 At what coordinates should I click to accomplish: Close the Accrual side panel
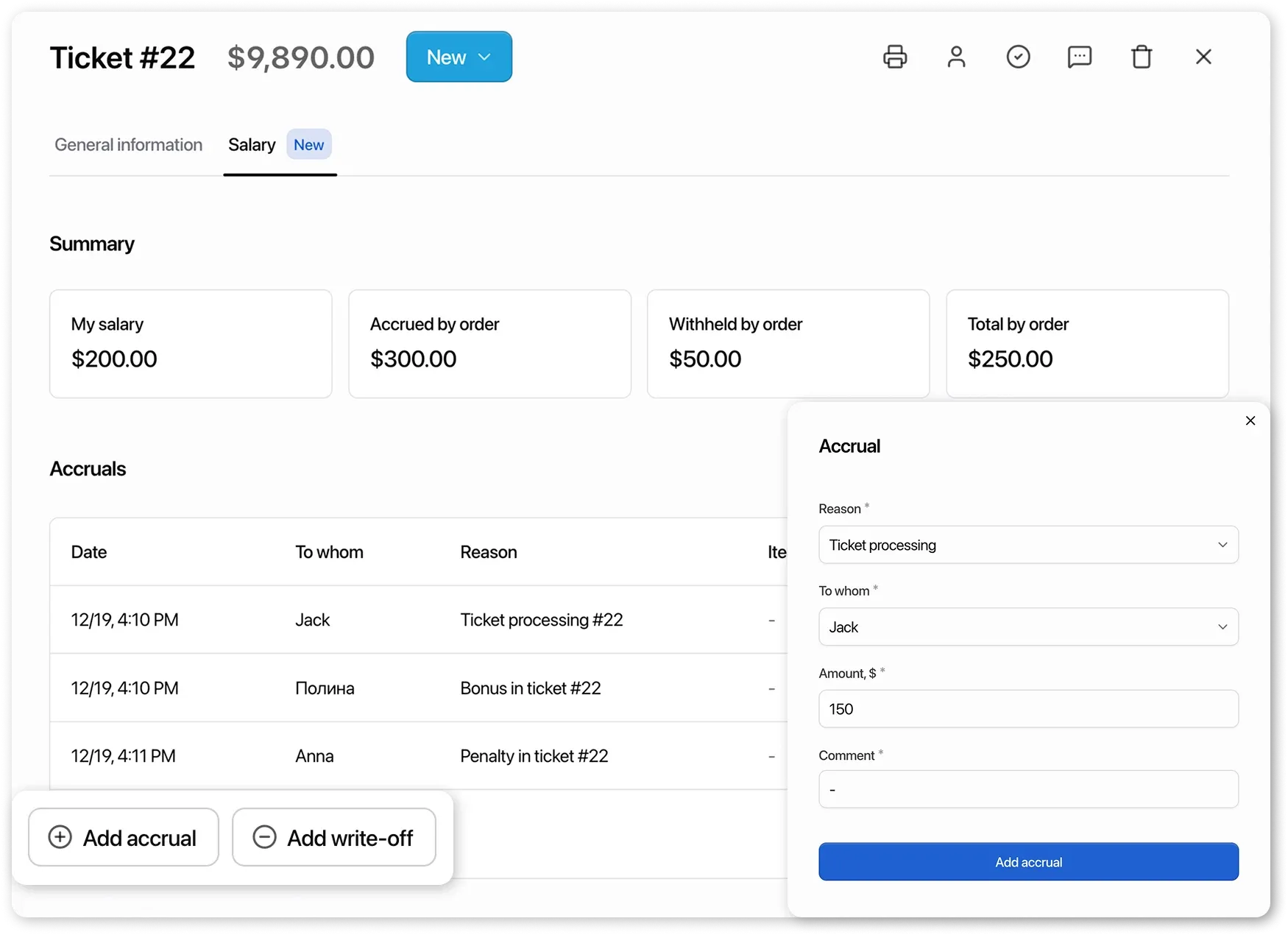[x=1250, y=420]
